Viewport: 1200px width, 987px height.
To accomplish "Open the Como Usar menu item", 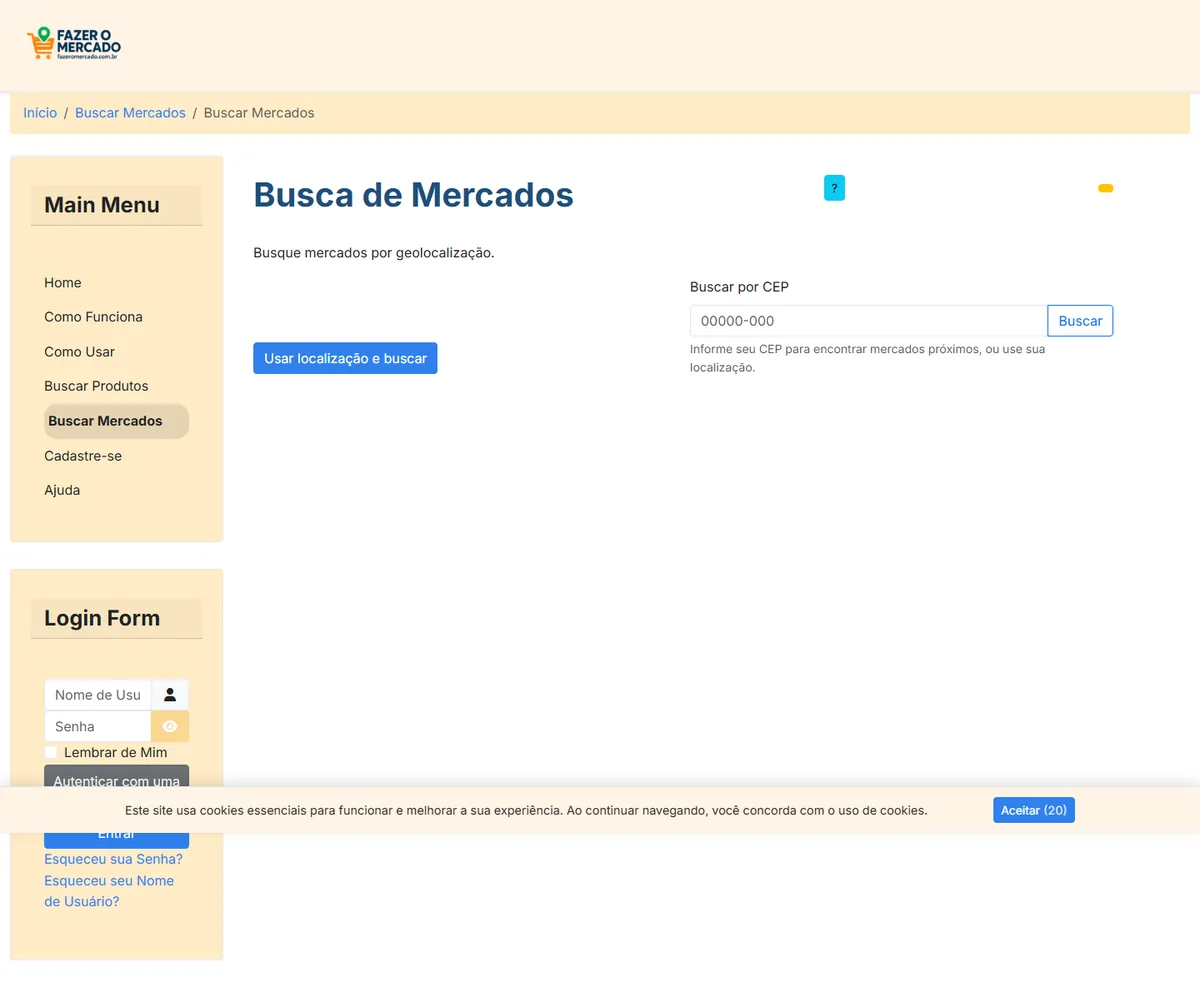I will click(x=79, y=352).
